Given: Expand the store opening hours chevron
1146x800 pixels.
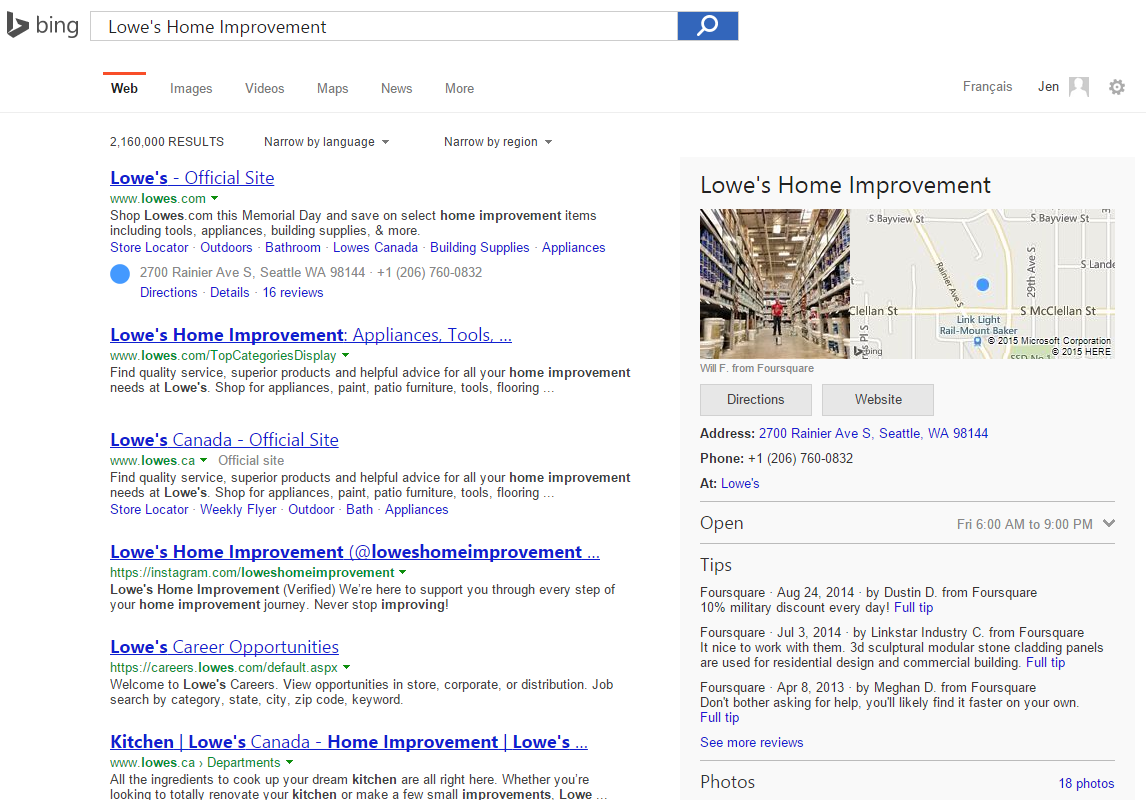Looking at the screenshot, I should [x=1108, y=523].
